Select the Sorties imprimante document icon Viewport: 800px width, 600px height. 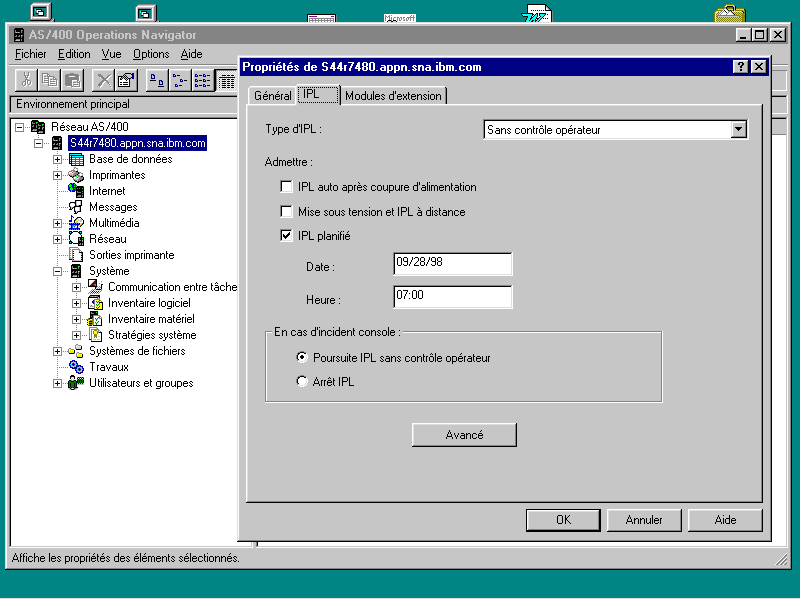[76, 255]
